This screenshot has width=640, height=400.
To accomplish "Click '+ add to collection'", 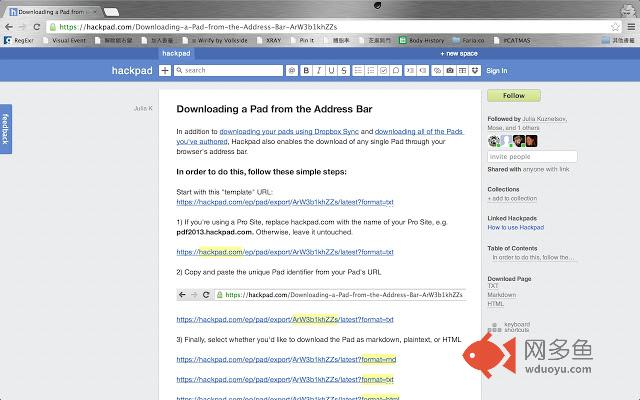I will point(512,198).
